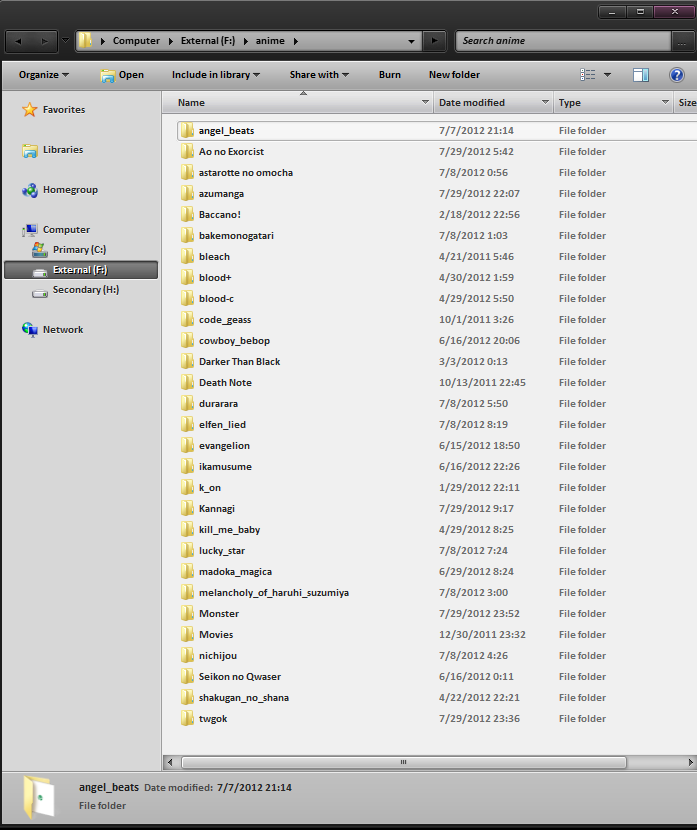Click the External (F:) drive icon
697x830 pixels.
click(40, 271)
